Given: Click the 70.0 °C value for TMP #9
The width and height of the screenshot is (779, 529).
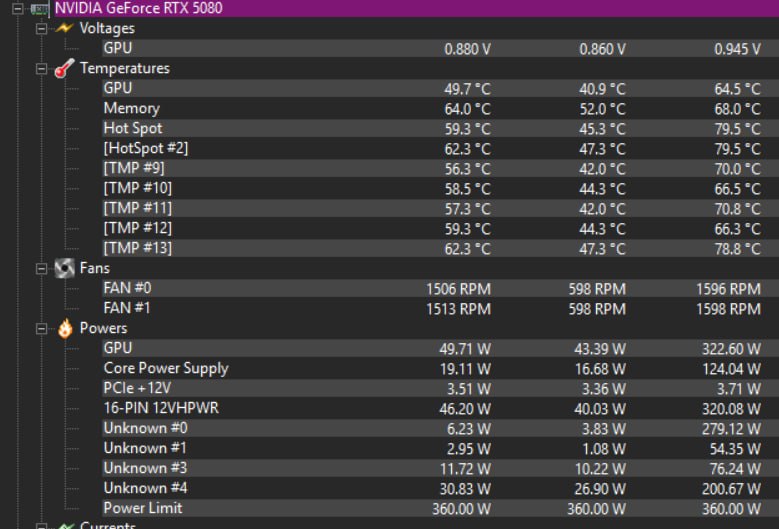Looking at the screenshot, I should (x=737, y=169).
